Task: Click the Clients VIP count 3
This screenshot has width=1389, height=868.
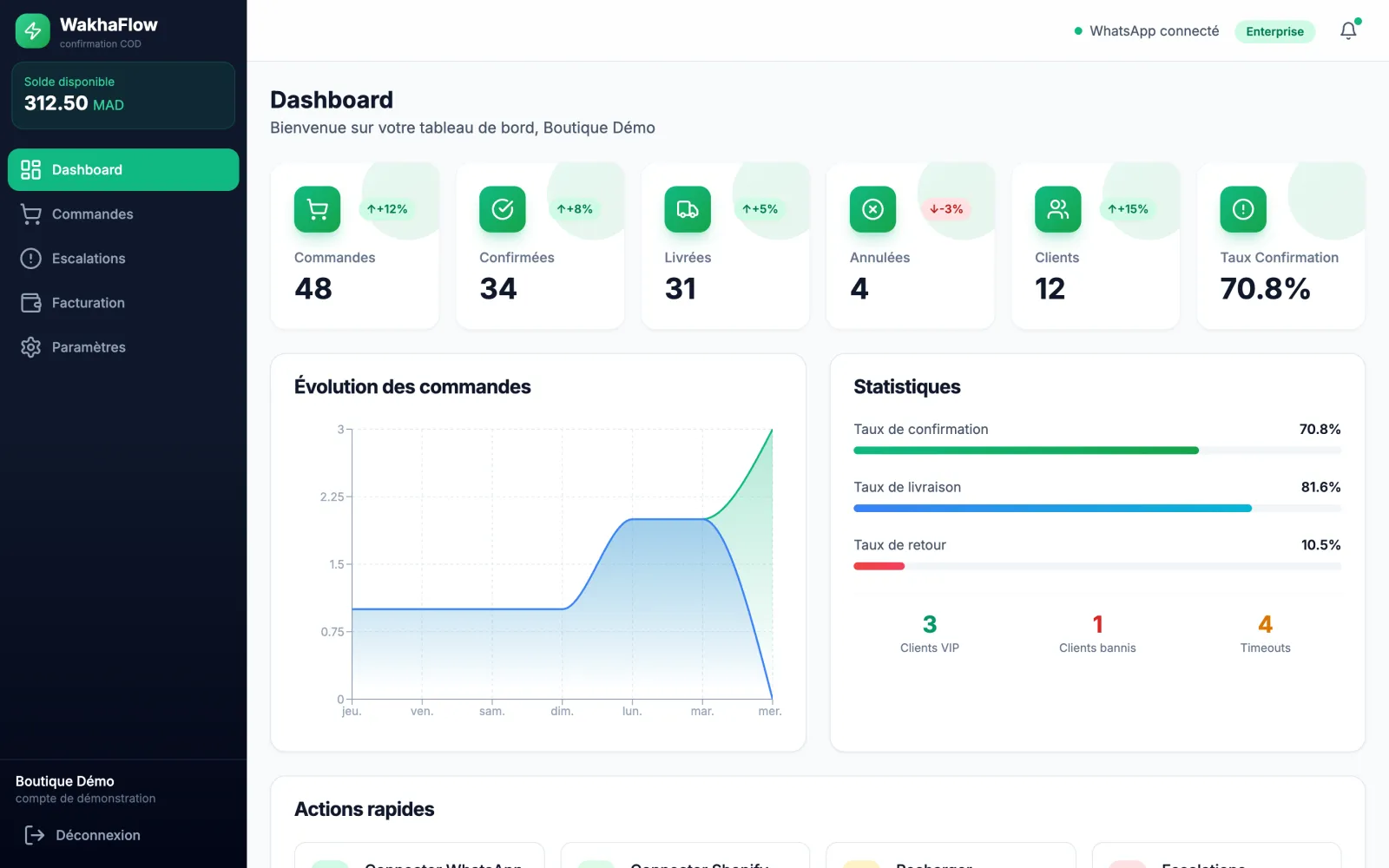Action: [x=930, y=624]
